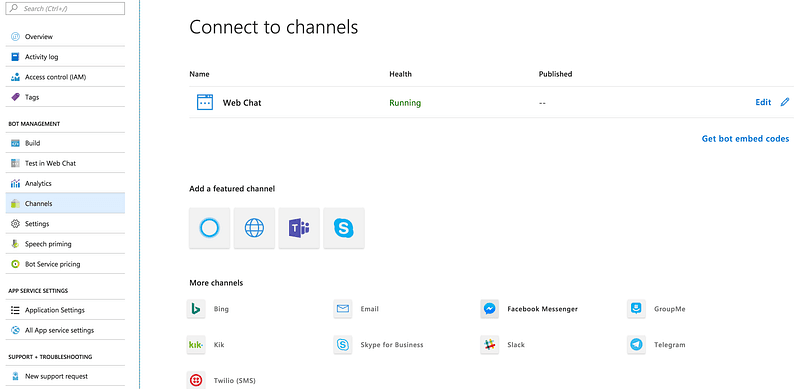Click the purple Tags icon
The width and height of the screenshot is (800, 389).
pyautogui.click(x=15, y=97)
